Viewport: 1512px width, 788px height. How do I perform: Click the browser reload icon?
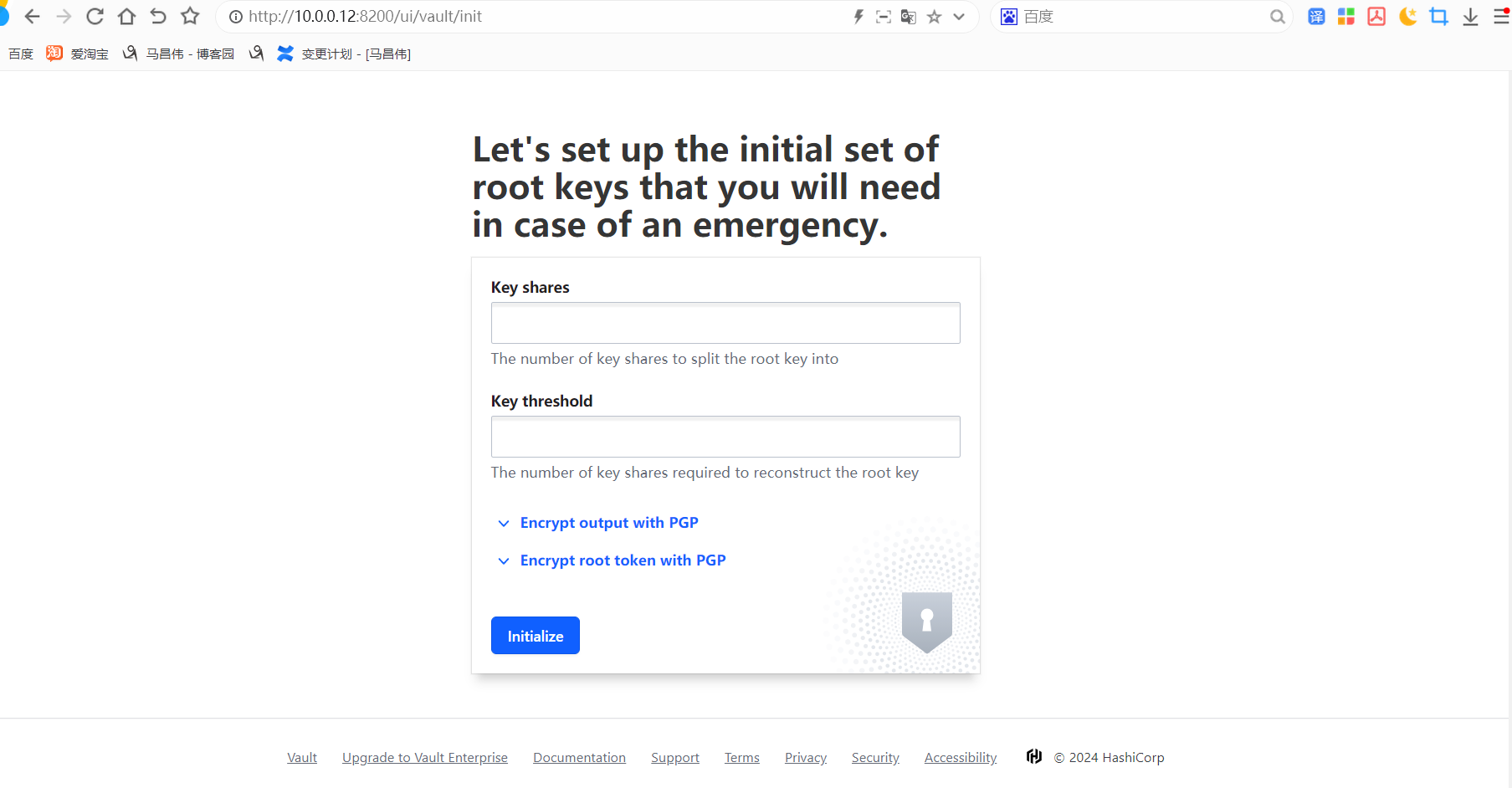click(x=95, y=17)
